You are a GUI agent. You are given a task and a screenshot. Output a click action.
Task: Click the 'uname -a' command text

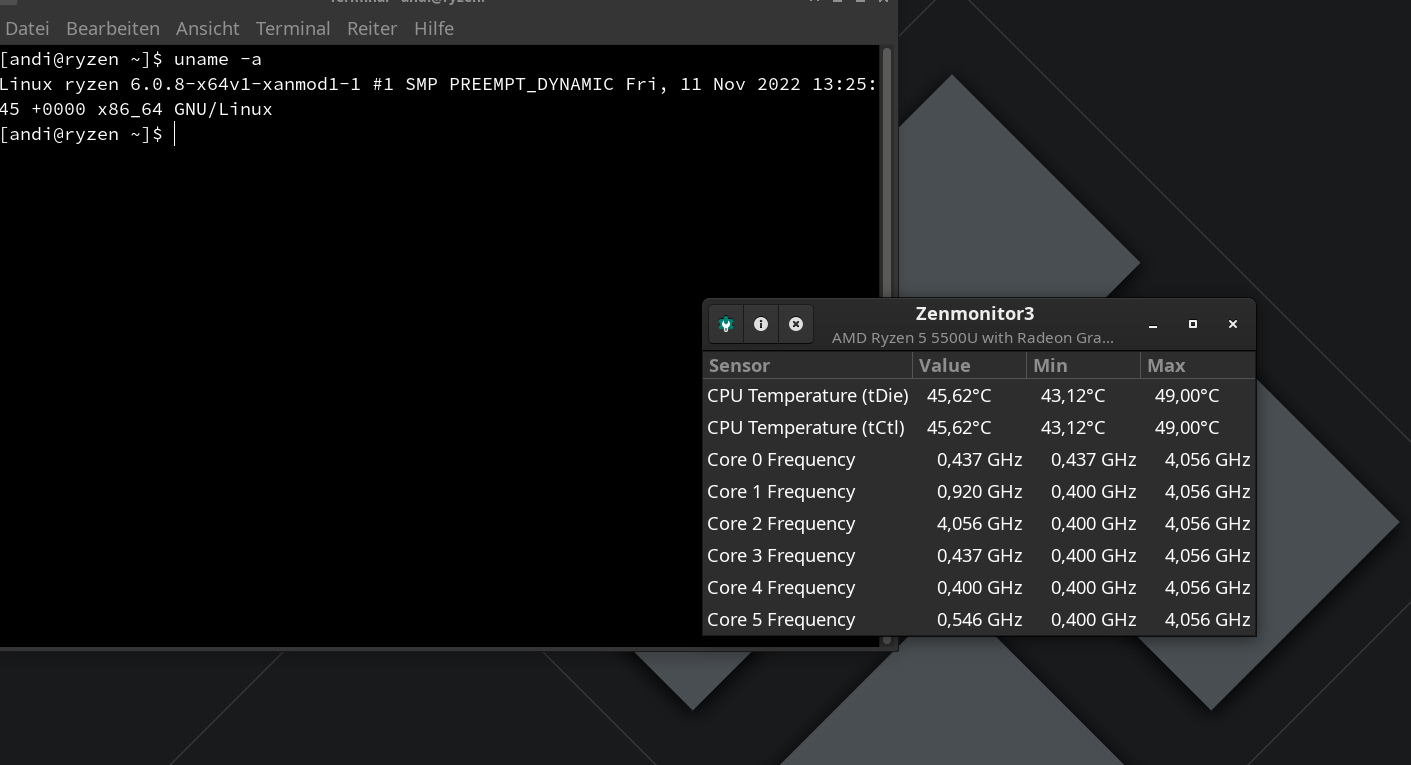click(x=218, y=59)
